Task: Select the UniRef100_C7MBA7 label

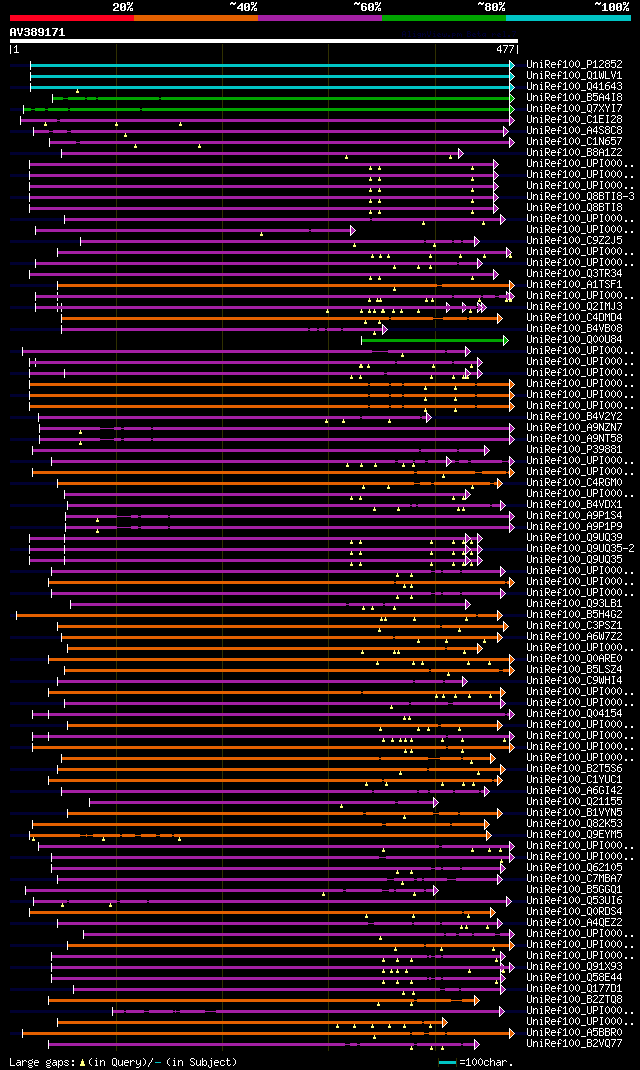Action: pyautogui.click(x=574, y=878)
